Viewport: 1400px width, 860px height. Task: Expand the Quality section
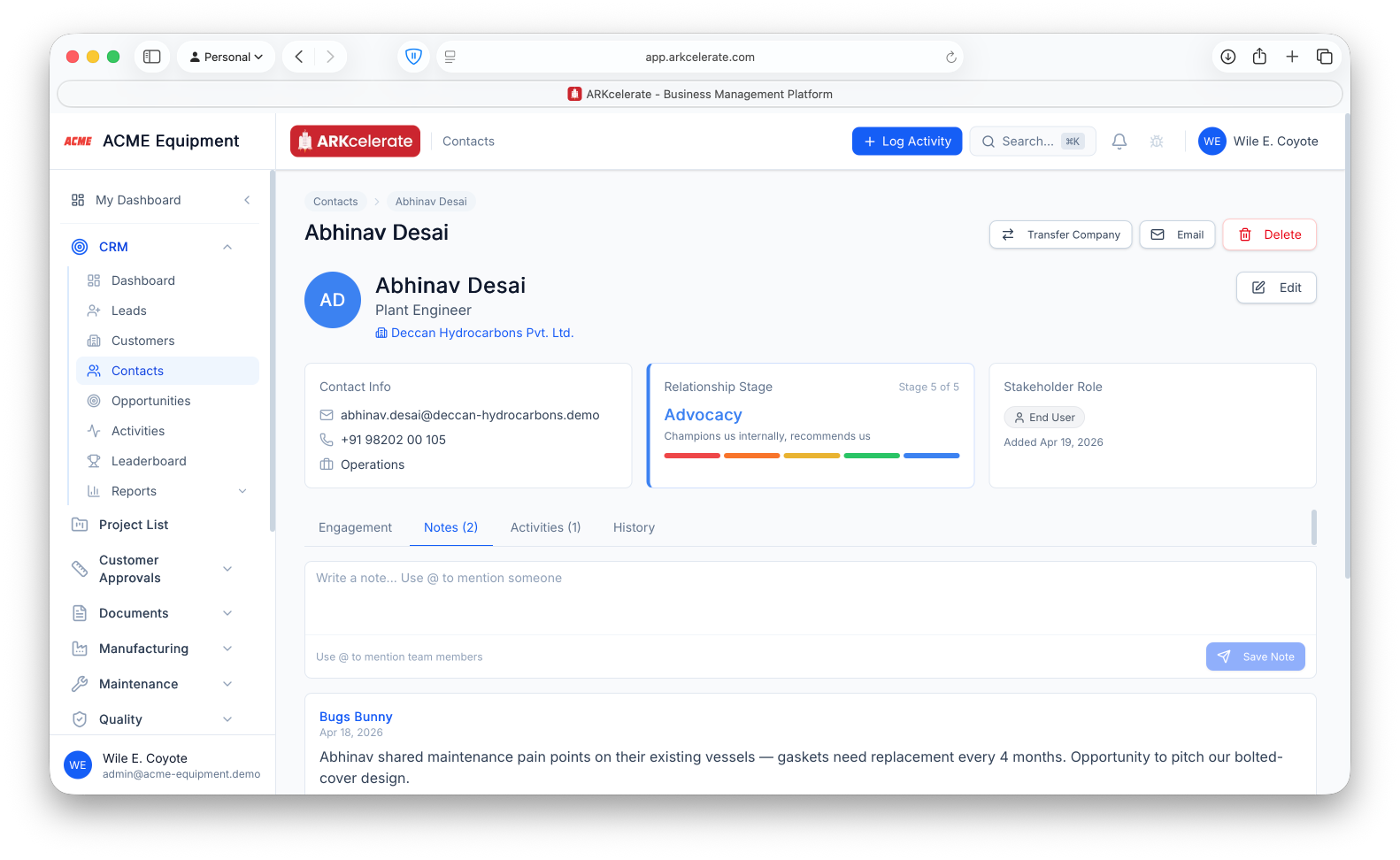click(x=227, y=719)
